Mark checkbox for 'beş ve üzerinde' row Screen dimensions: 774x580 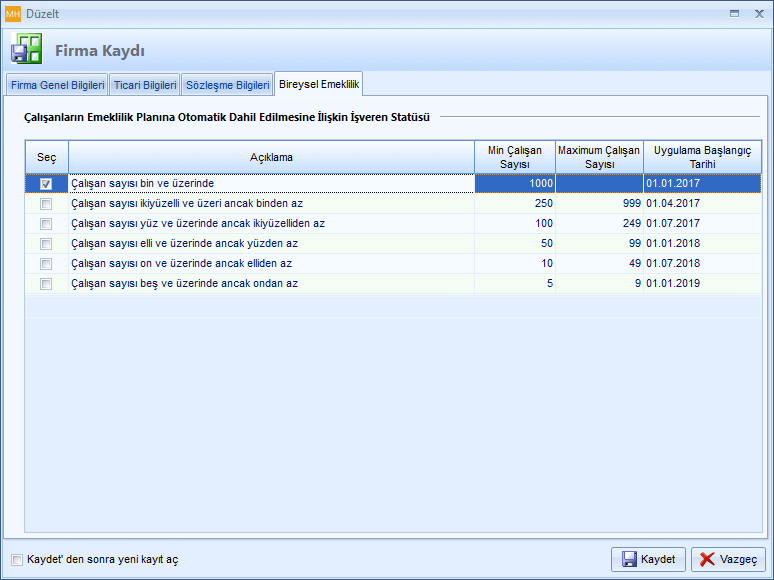click(46, 284)
